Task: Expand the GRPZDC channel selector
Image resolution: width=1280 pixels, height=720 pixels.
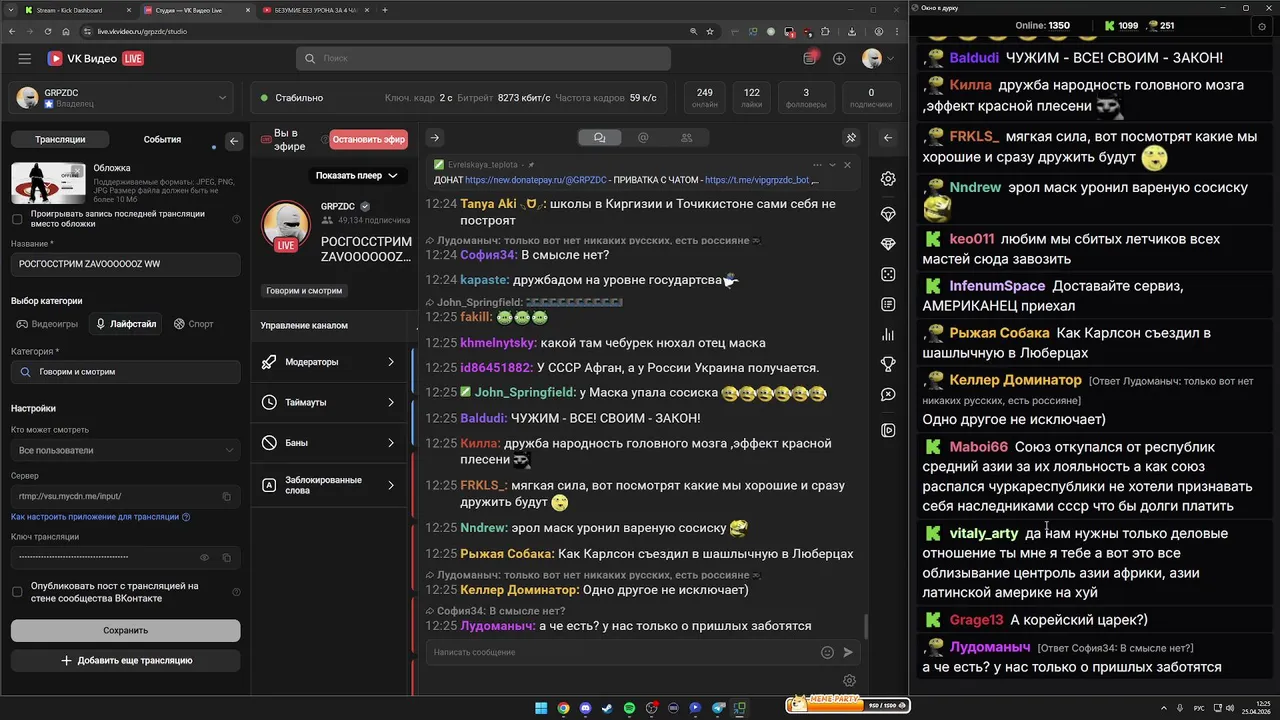Action: (x=121, y=98)
